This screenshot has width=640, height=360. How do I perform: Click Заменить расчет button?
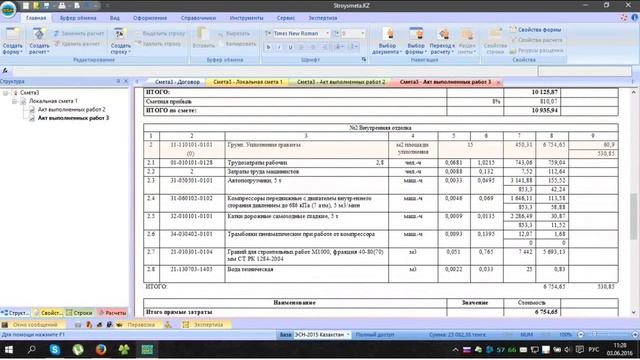(x=79, y=33)
